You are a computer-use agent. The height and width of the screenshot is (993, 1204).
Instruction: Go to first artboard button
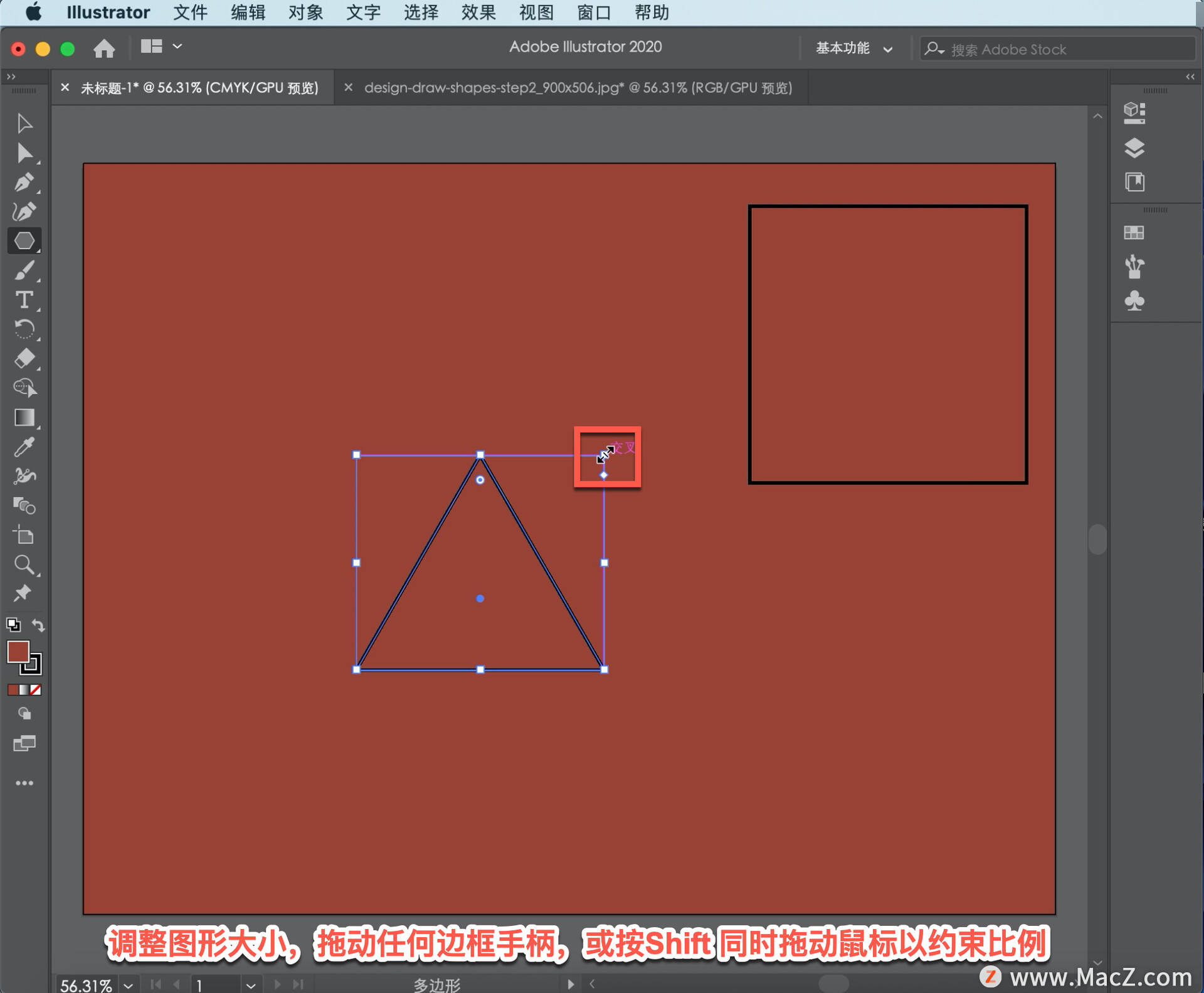(156, 985)
